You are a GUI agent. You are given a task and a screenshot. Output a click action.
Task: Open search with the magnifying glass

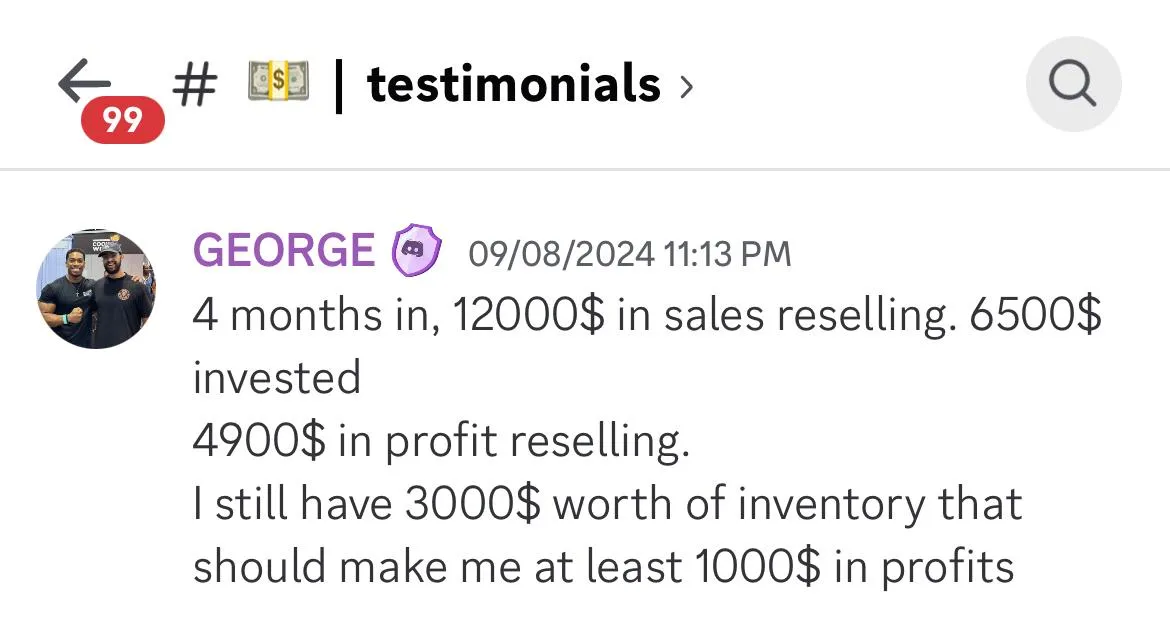pos(1073,84)
